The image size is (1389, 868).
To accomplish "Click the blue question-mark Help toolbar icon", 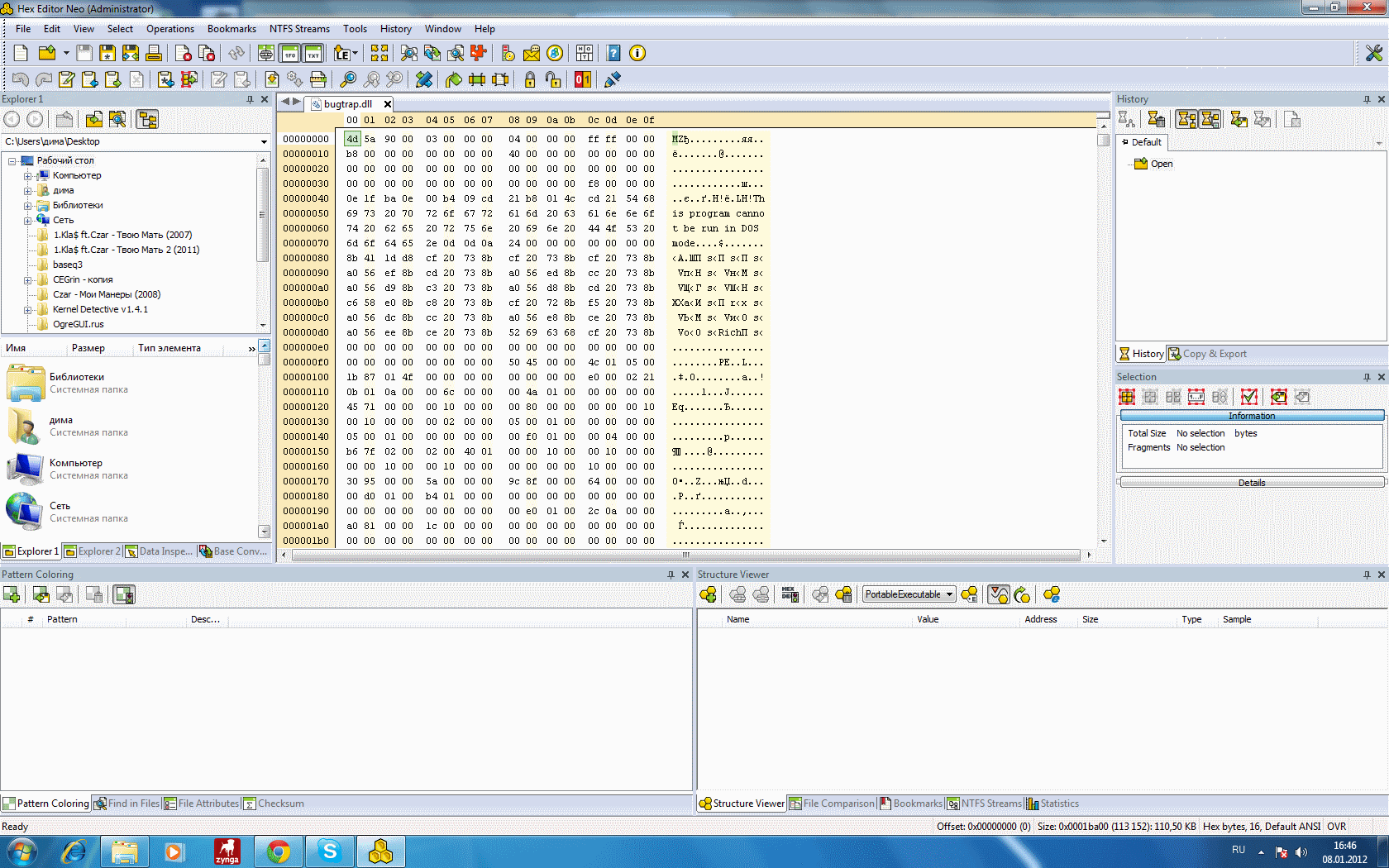I will pyautogui.click(x=613, y=53).
